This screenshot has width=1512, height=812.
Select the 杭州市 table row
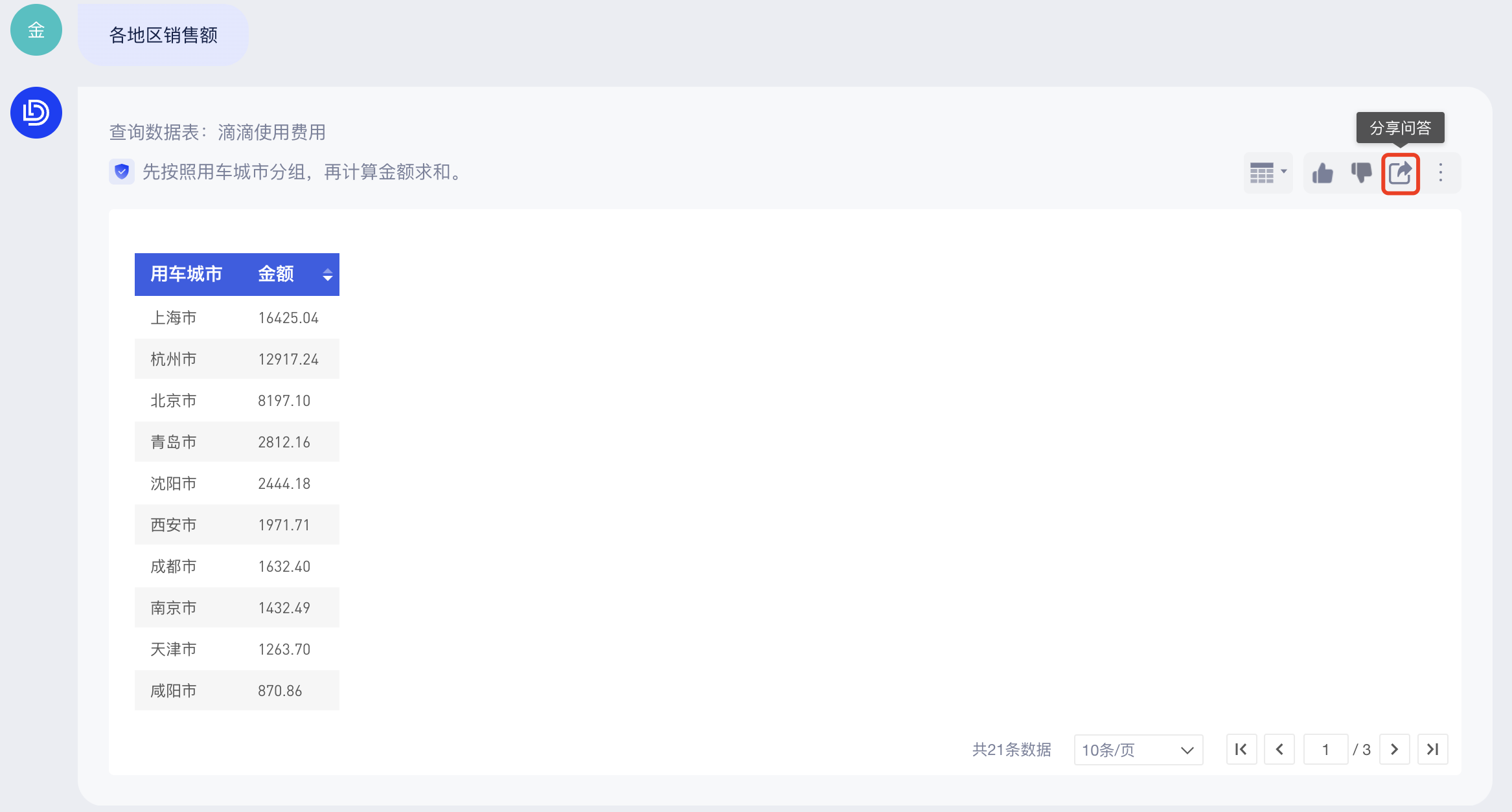pyautogui.click(x=237, y=359)
